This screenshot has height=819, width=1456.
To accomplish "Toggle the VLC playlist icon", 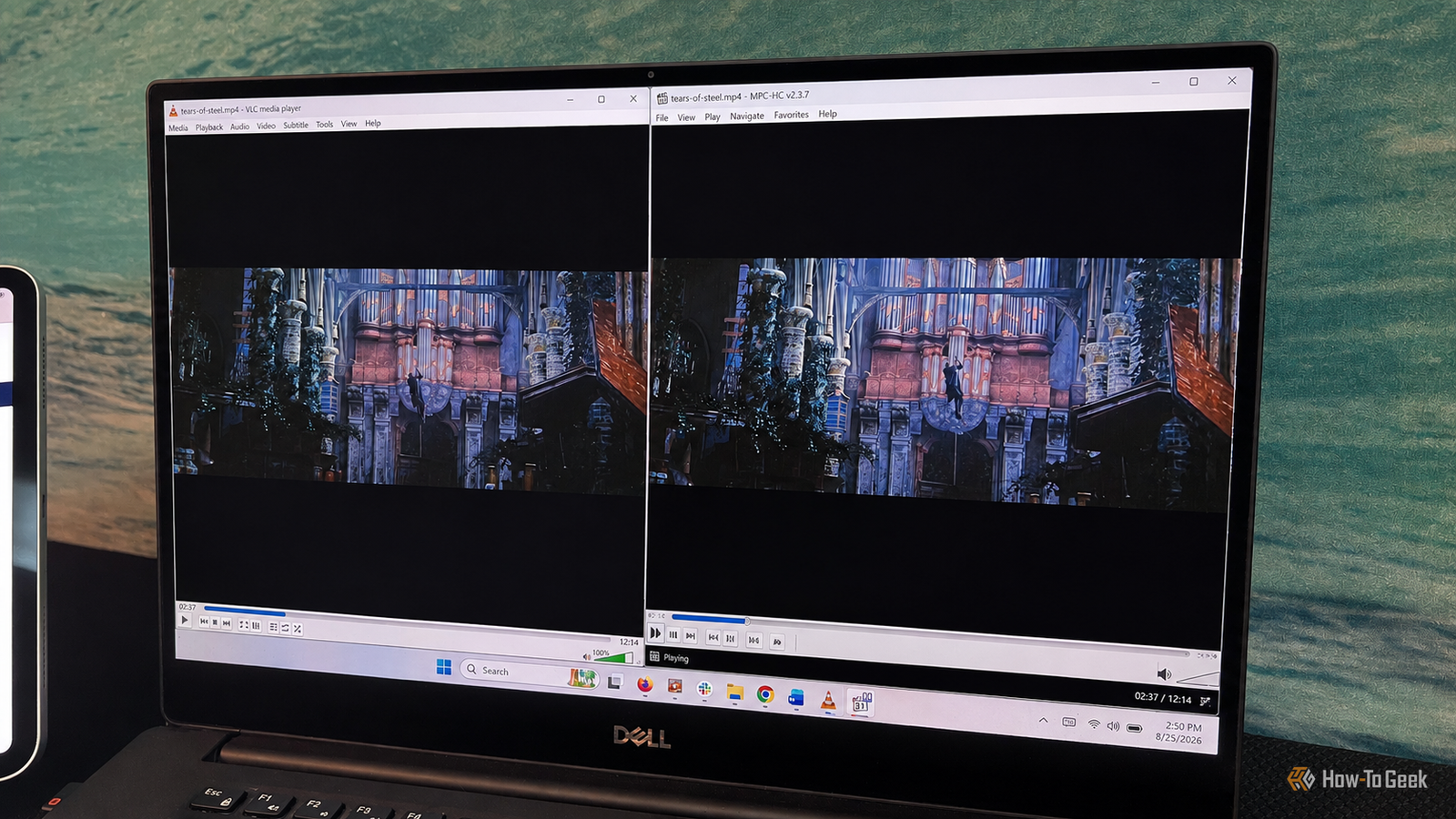I will [x=273, y=627].
